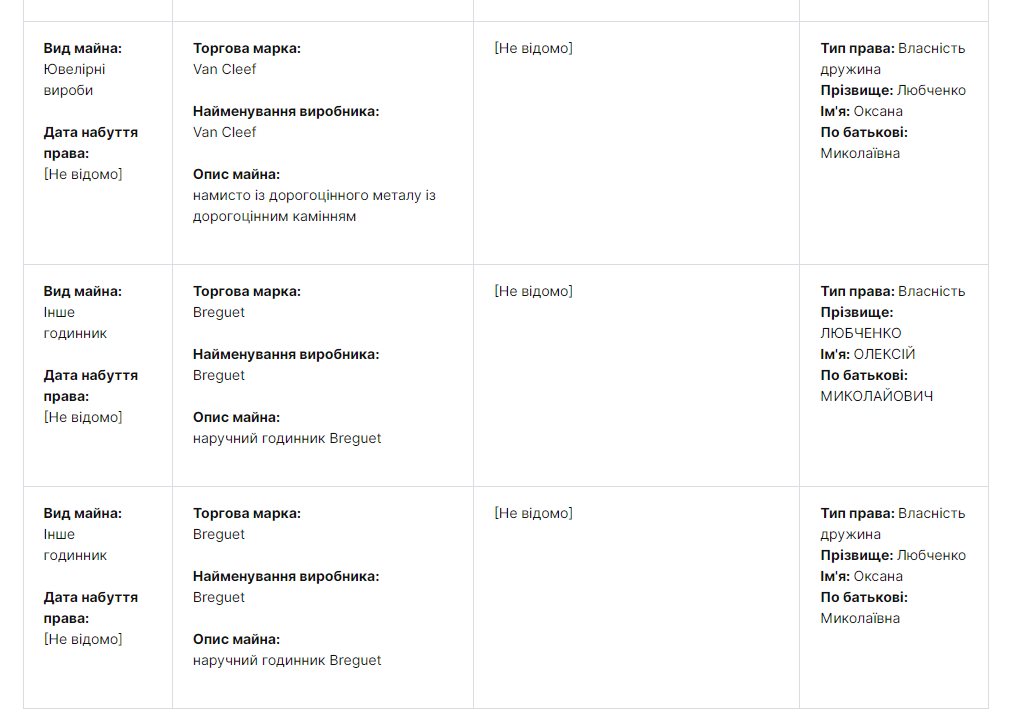
Task: Click "наручний годинник Breguet" description in ОЛЕКСІЙ's row
Action: 287,438
